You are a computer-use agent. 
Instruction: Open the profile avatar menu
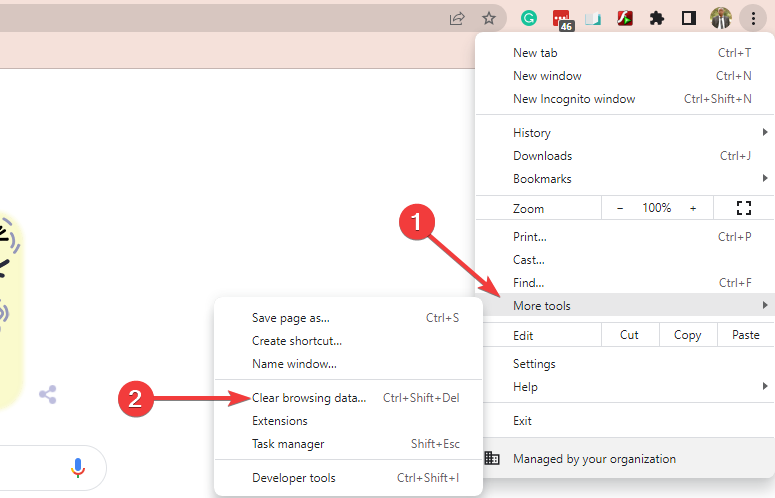[x=721, y=19]
